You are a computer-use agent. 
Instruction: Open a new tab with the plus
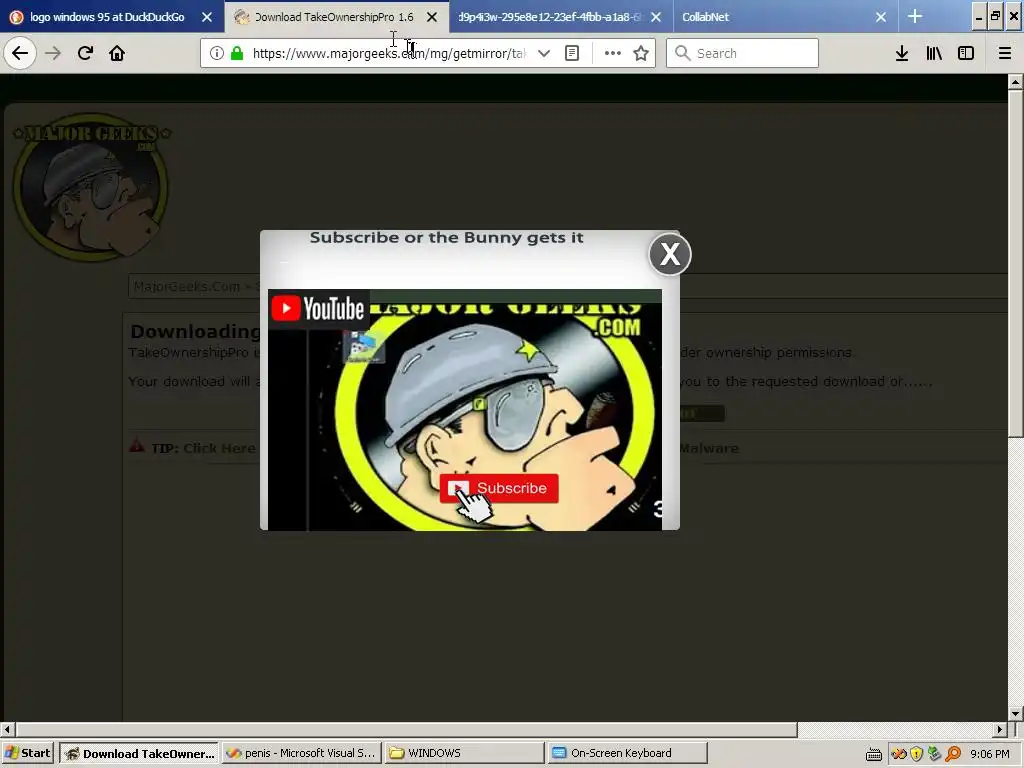tap(915, 16)
